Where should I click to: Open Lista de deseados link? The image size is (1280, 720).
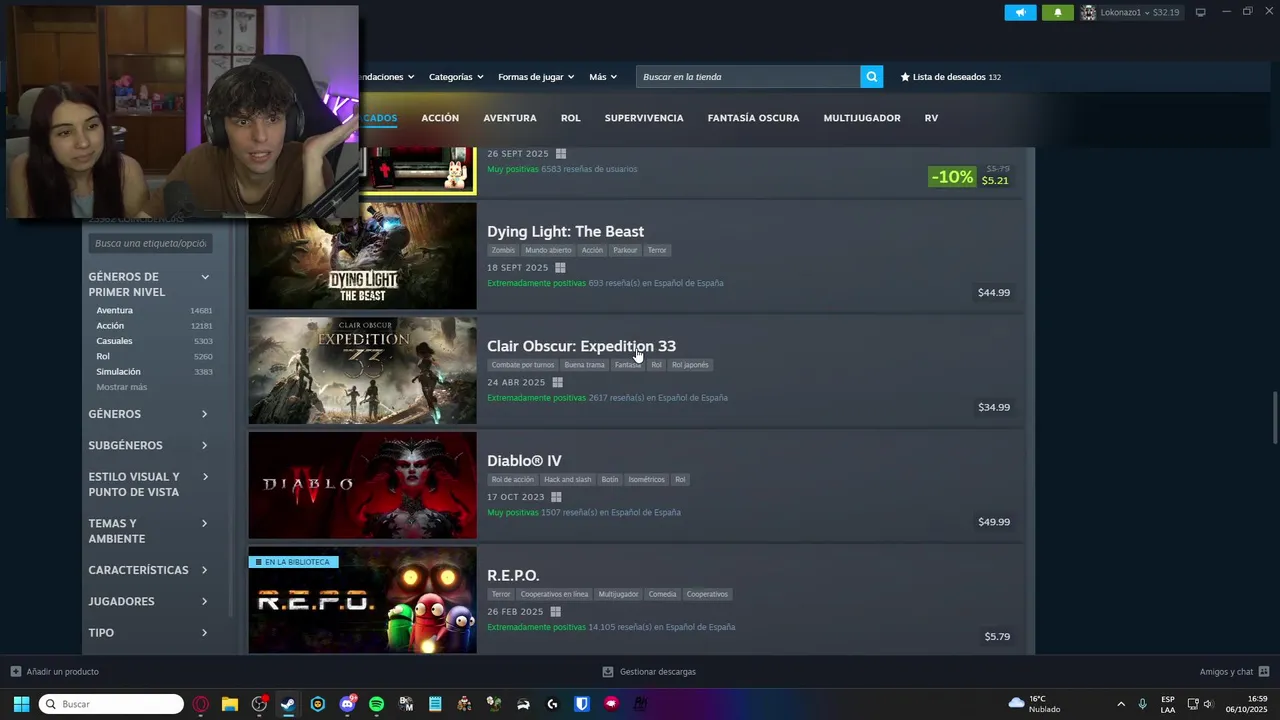[x=949, y=77]
